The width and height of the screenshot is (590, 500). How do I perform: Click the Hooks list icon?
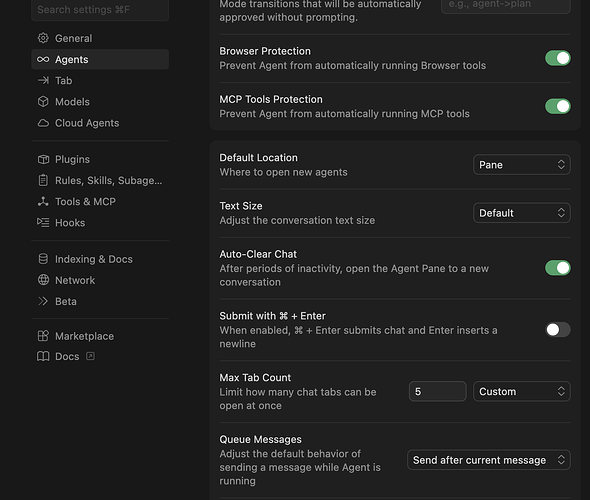coord(43,223)
